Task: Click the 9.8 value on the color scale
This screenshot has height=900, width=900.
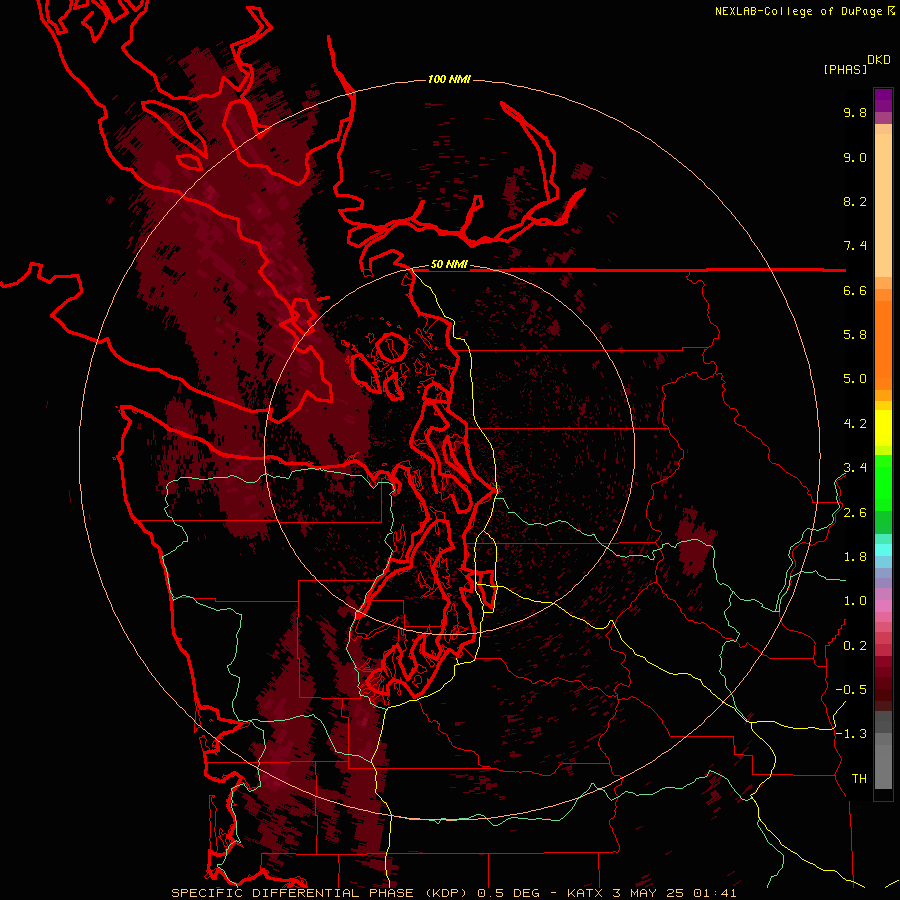Action: point(855,112)
